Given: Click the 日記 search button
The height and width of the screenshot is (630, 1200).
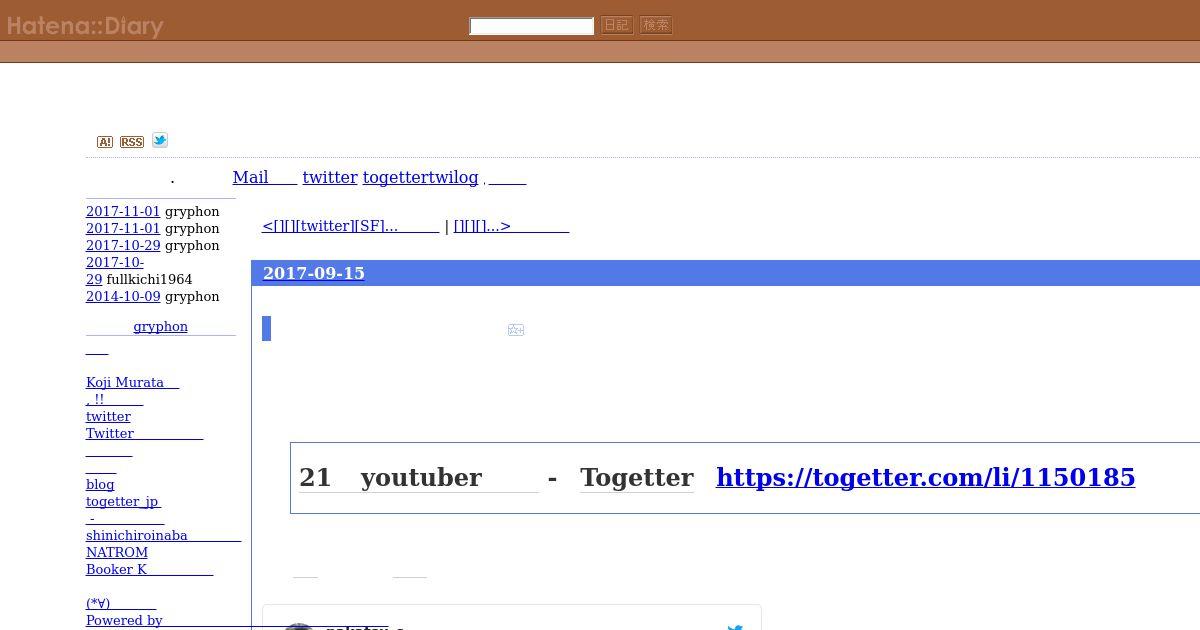Looking at the screenshot, I should 617,25.
